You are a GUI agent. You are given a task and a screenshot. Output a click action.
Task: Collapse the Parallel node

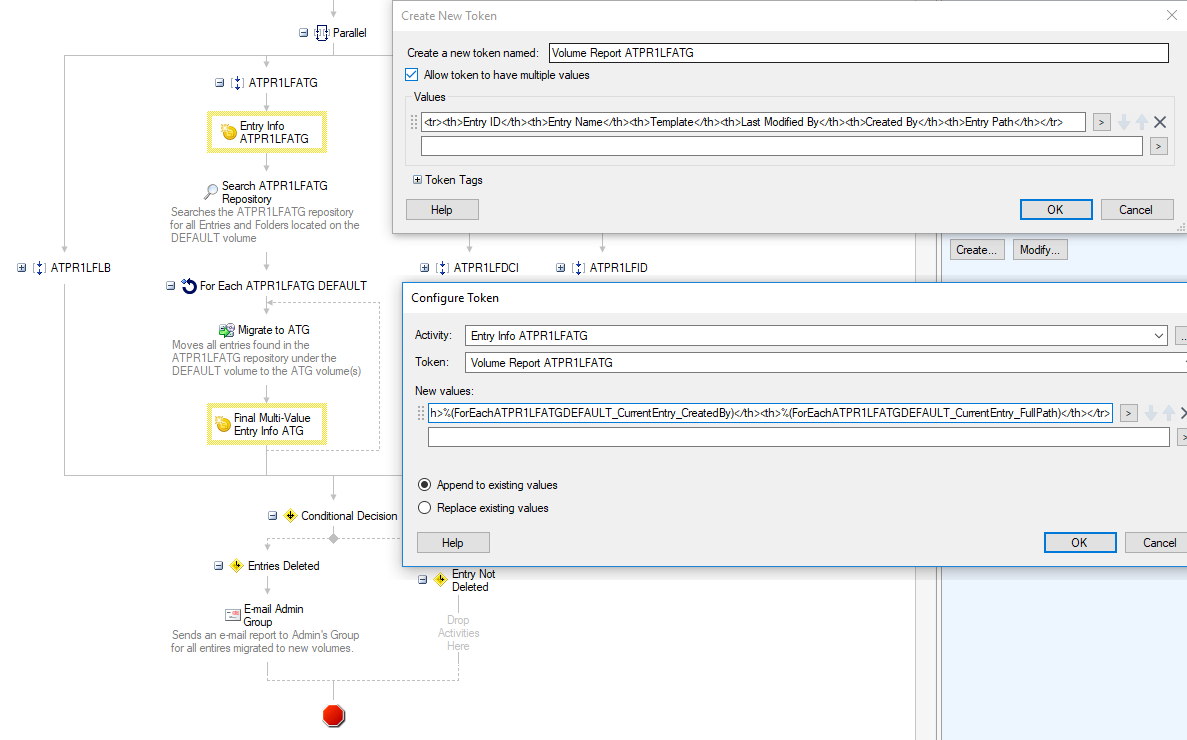(304, 33)
